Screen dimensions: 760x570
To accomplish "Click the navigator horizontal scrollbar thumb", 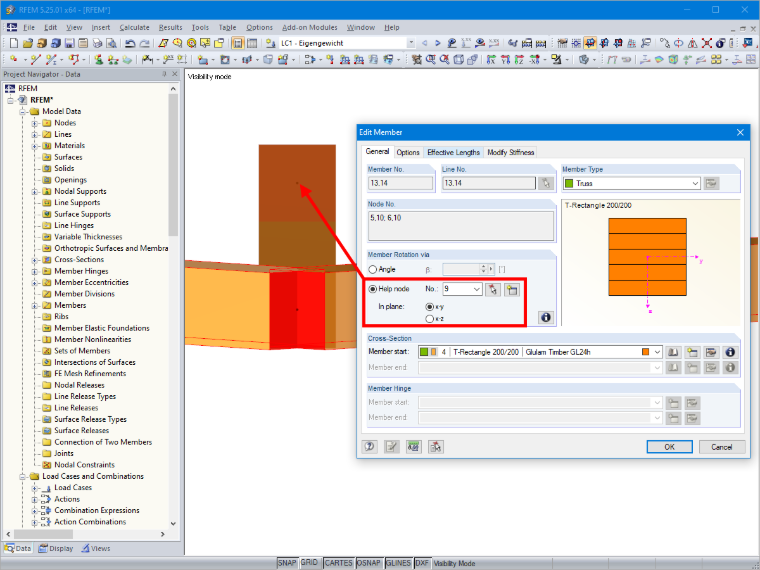I will point(44,534).
